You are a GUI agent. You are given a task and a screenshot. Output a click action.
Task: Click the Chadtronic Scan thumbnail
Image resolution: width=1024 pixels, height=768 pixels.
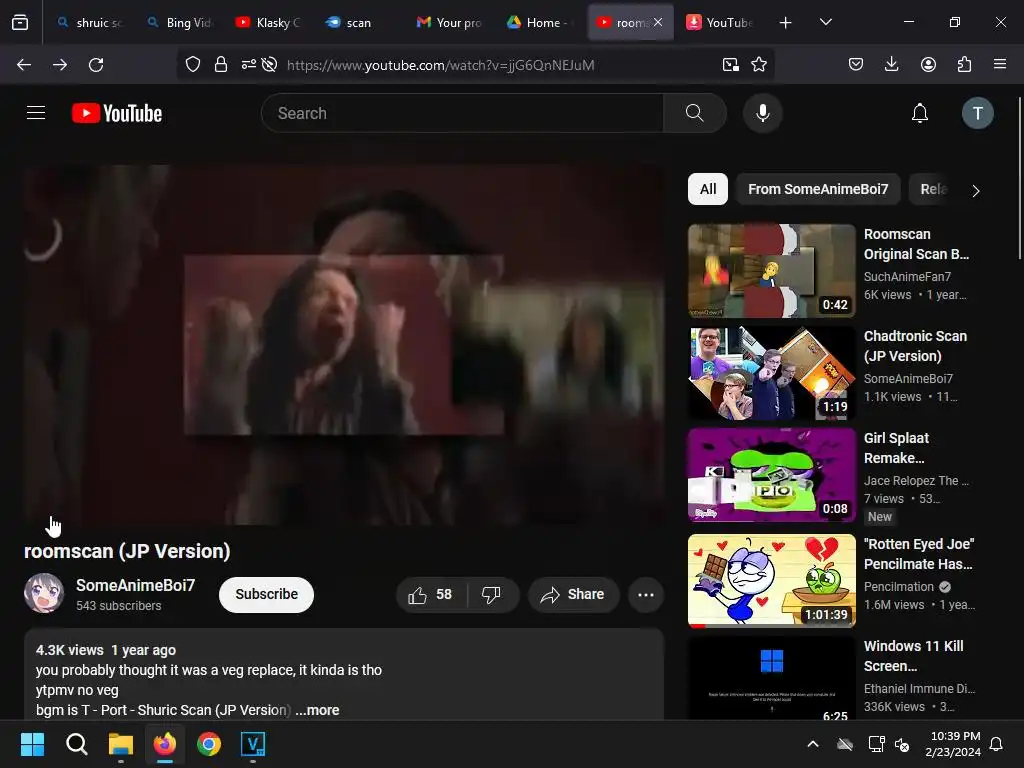pyautogui.click(x=772, y=373)
